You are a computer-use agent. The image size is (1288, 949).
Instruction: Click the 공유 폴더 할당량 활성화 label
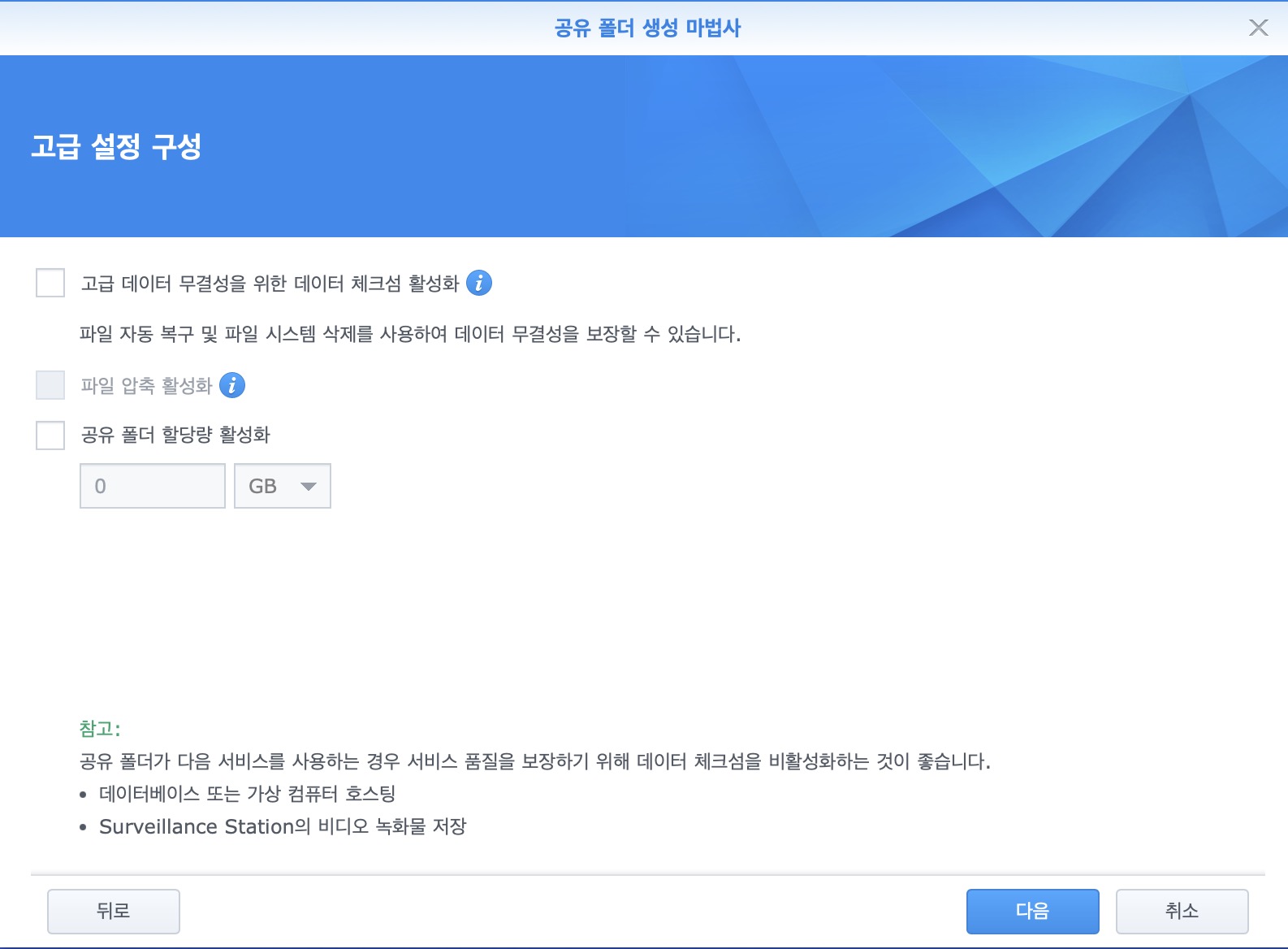[175, 435]
